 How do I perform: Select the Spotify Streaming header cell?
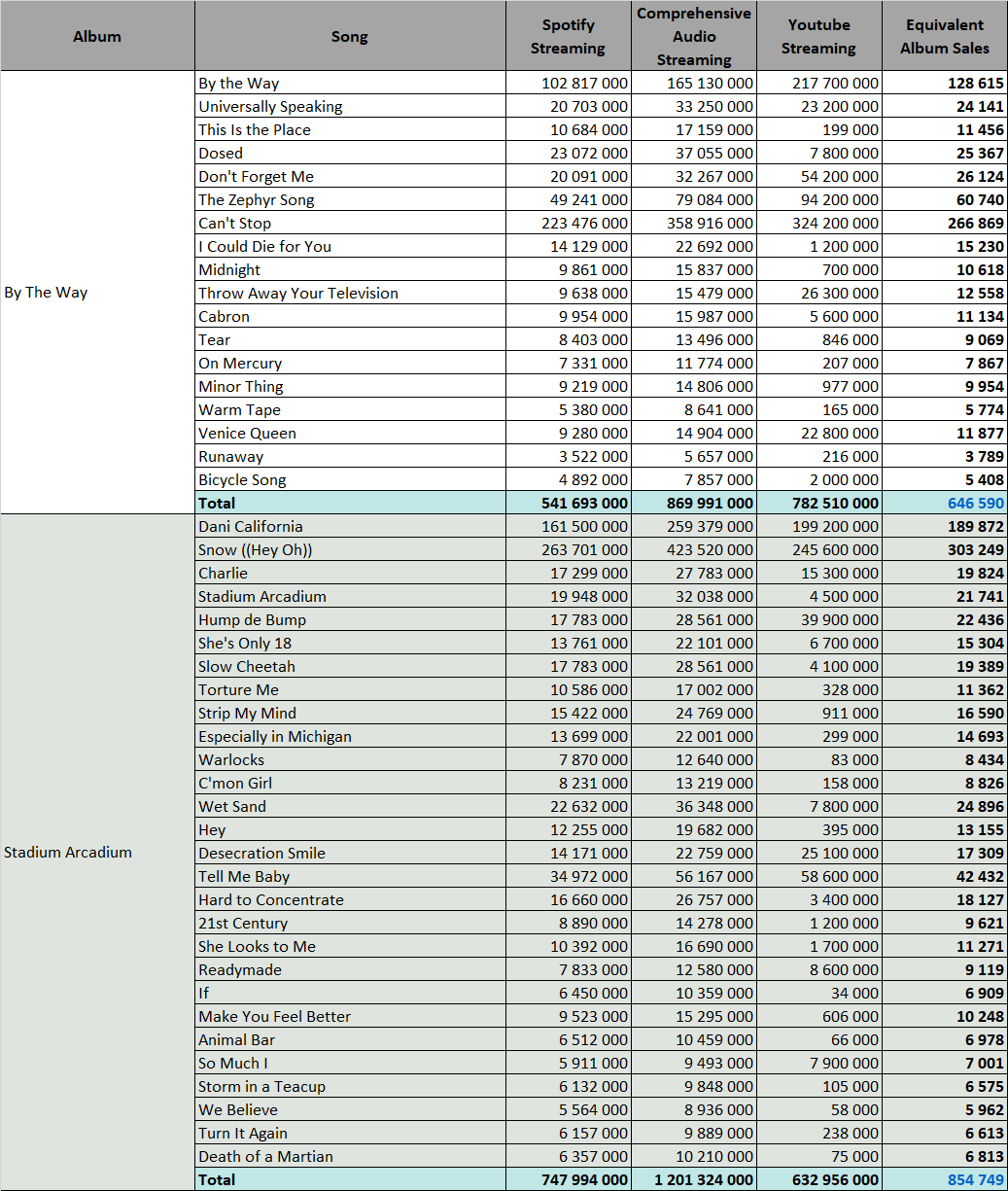pos(568,36)
